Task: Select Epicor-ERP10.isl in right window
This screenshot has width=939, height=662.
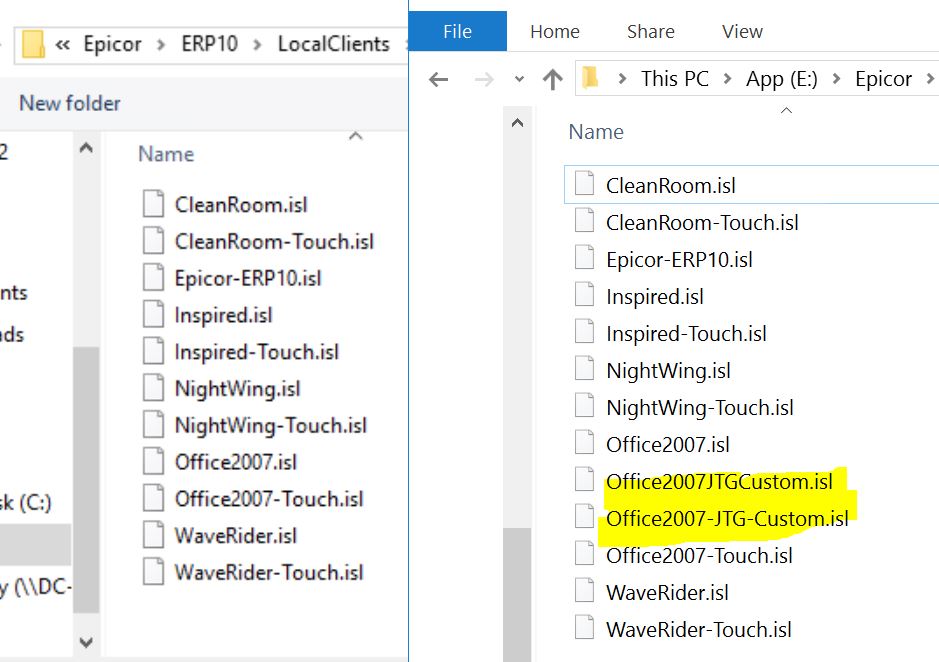Action: point(679,260)
